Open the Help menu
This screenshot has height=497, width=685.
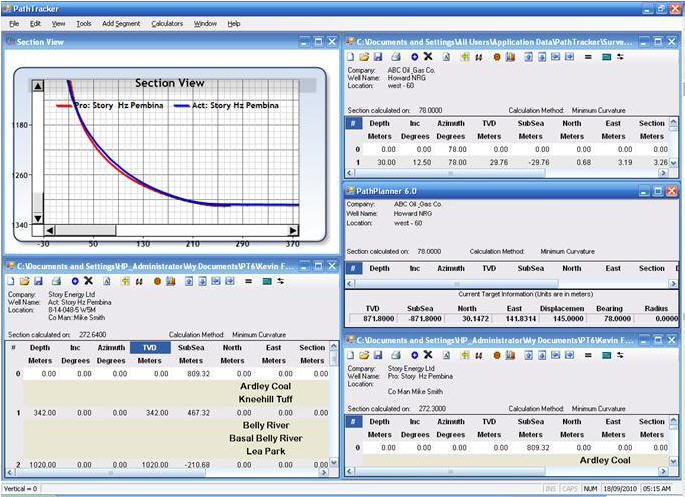click(x=234, y=24)
